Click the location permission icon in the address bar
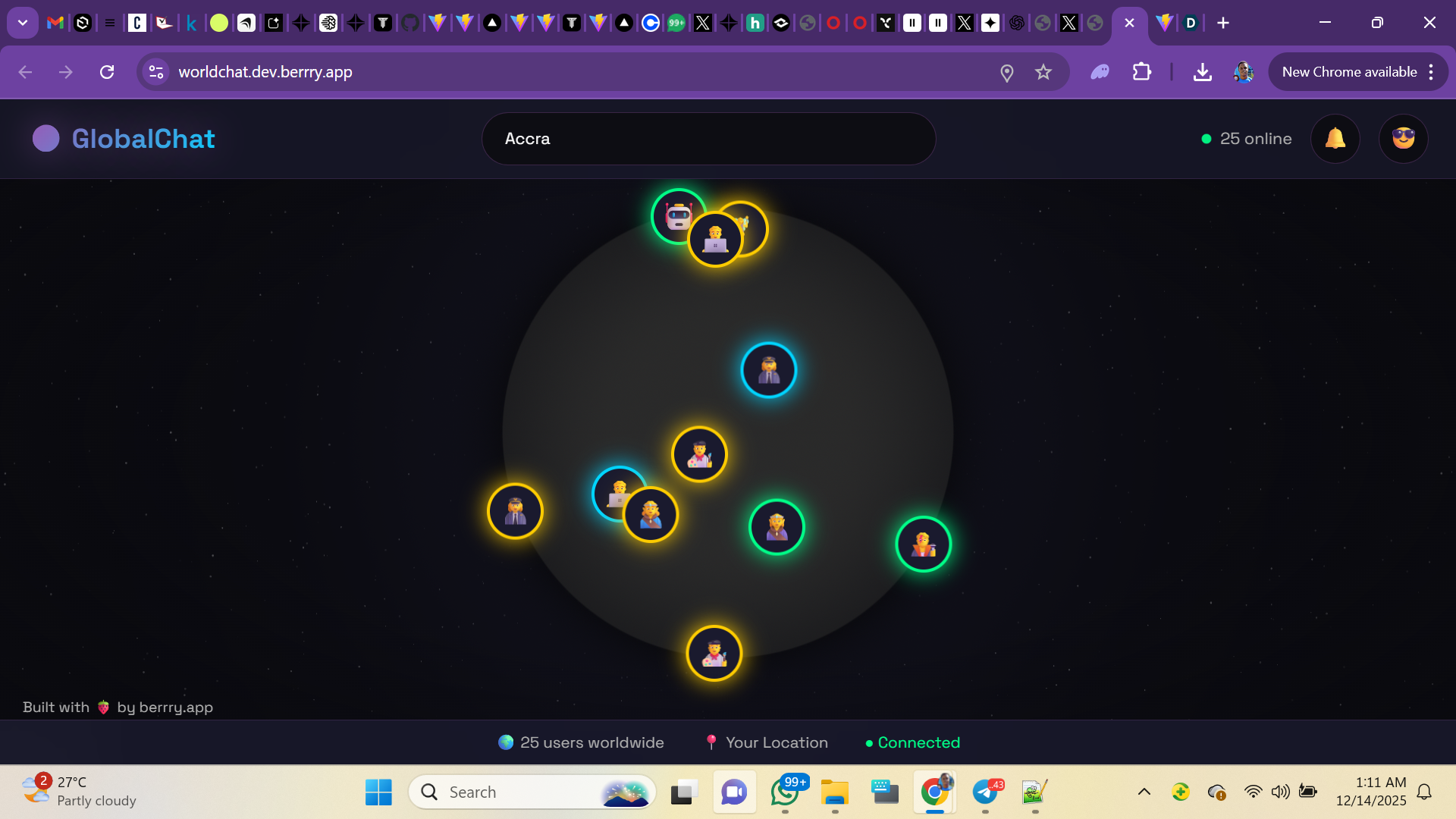 tap(1006, 73)
